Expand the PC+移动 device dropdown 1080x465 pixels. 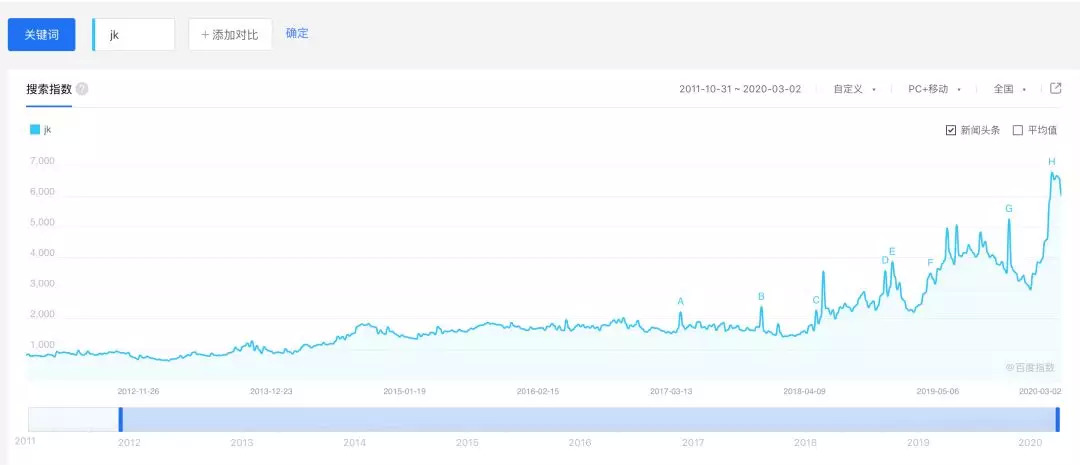[x=933, y=89]
